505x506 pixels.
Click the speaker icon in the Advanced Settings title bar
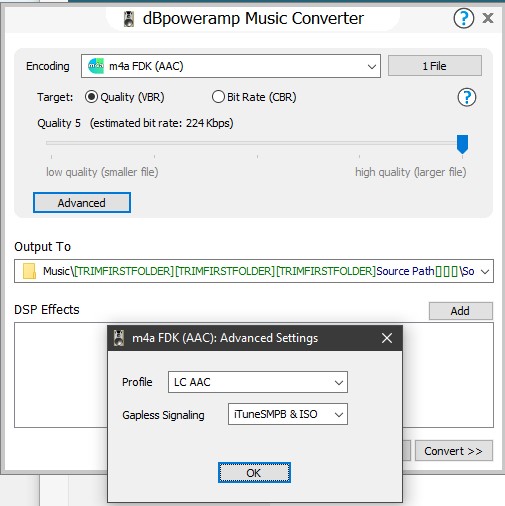point(119,338)
